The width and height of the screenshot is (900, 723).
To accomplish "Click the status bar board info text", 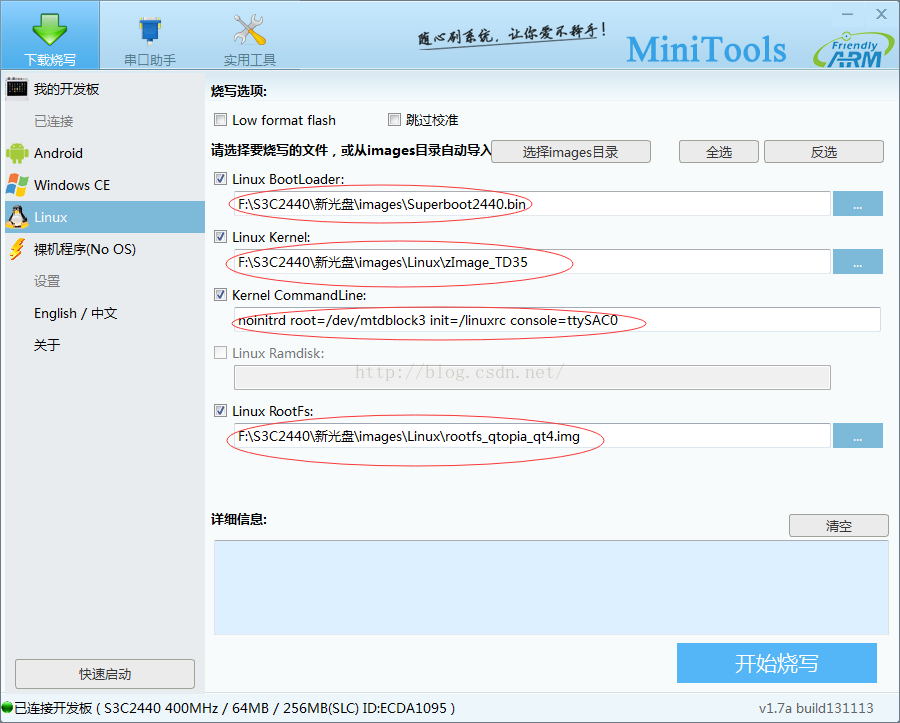I will coord(234,708).
